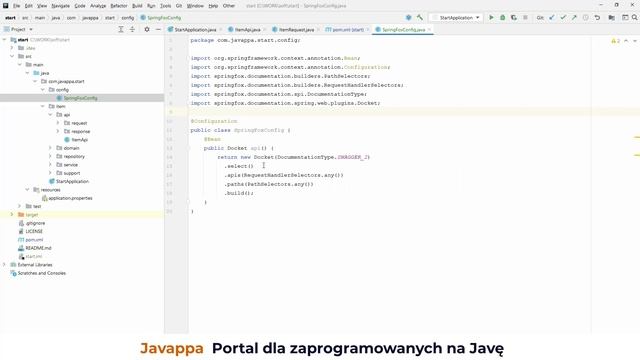Open the Refactor menu
640x360 pixels.
tap(119, 6)
